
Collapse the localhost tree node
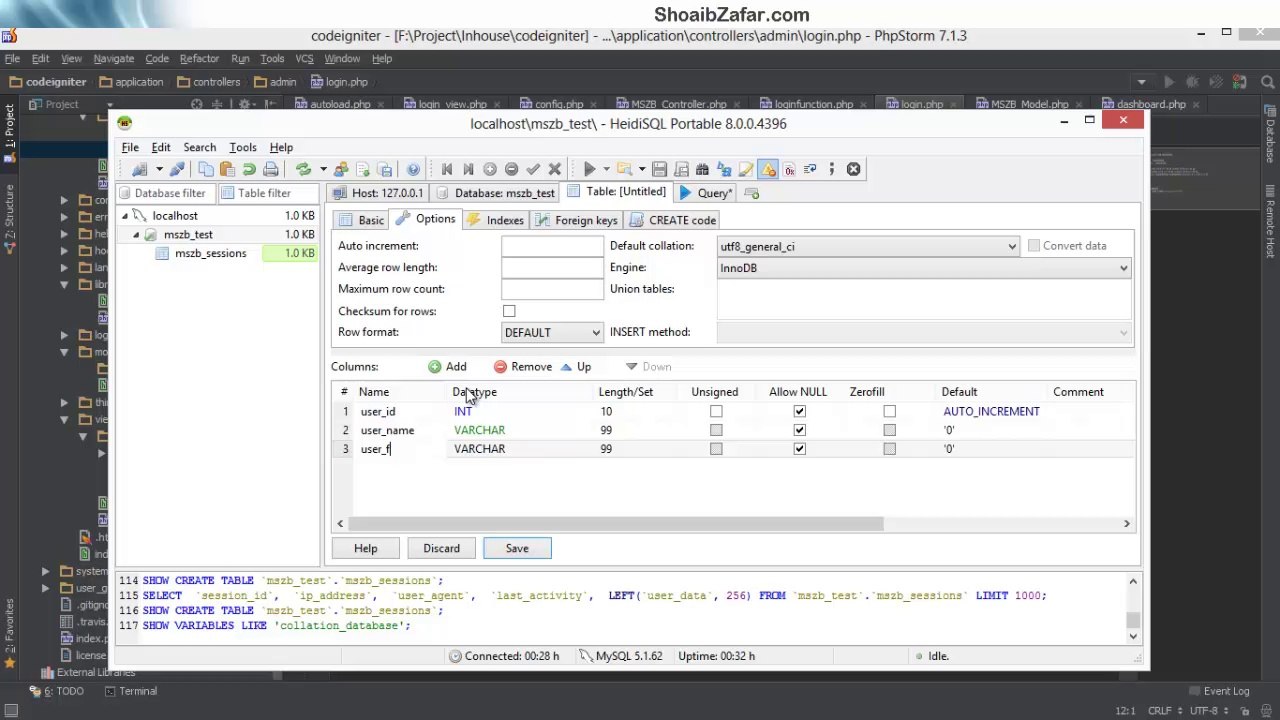pyautogui.click(x=125, y=216)
